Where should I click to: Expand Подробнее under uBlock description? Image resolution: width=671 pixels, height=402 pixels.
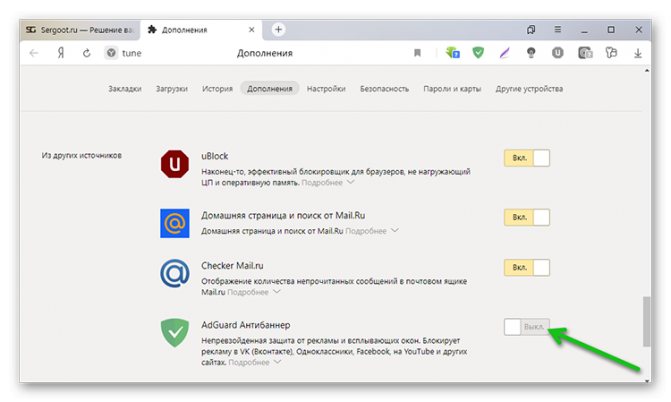tap(328, 182)
